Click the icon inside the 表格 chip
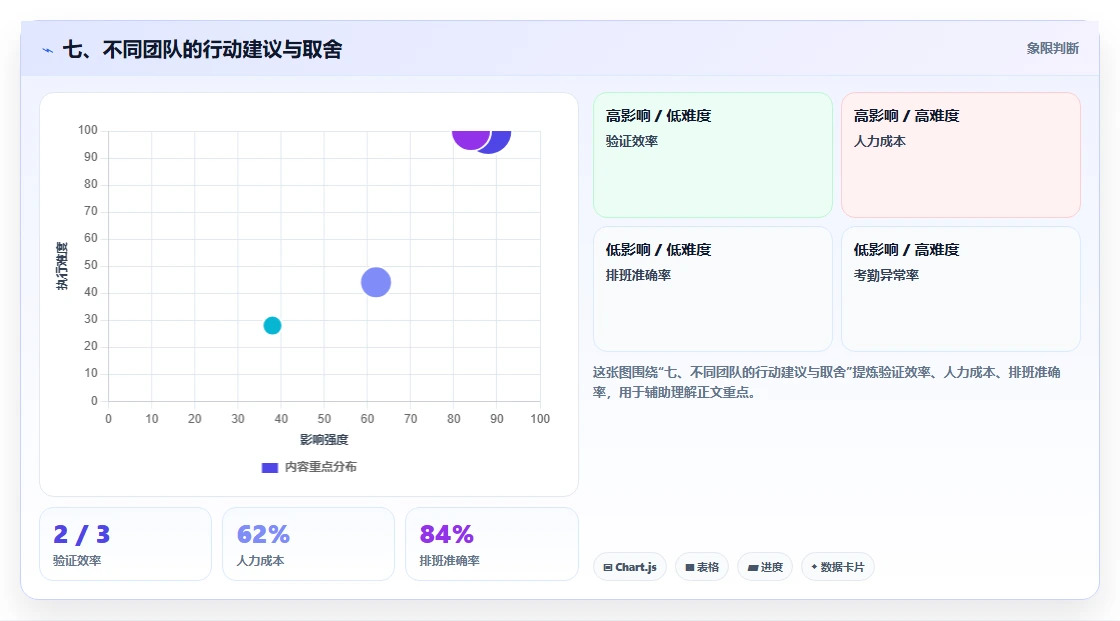 (690, 567)
